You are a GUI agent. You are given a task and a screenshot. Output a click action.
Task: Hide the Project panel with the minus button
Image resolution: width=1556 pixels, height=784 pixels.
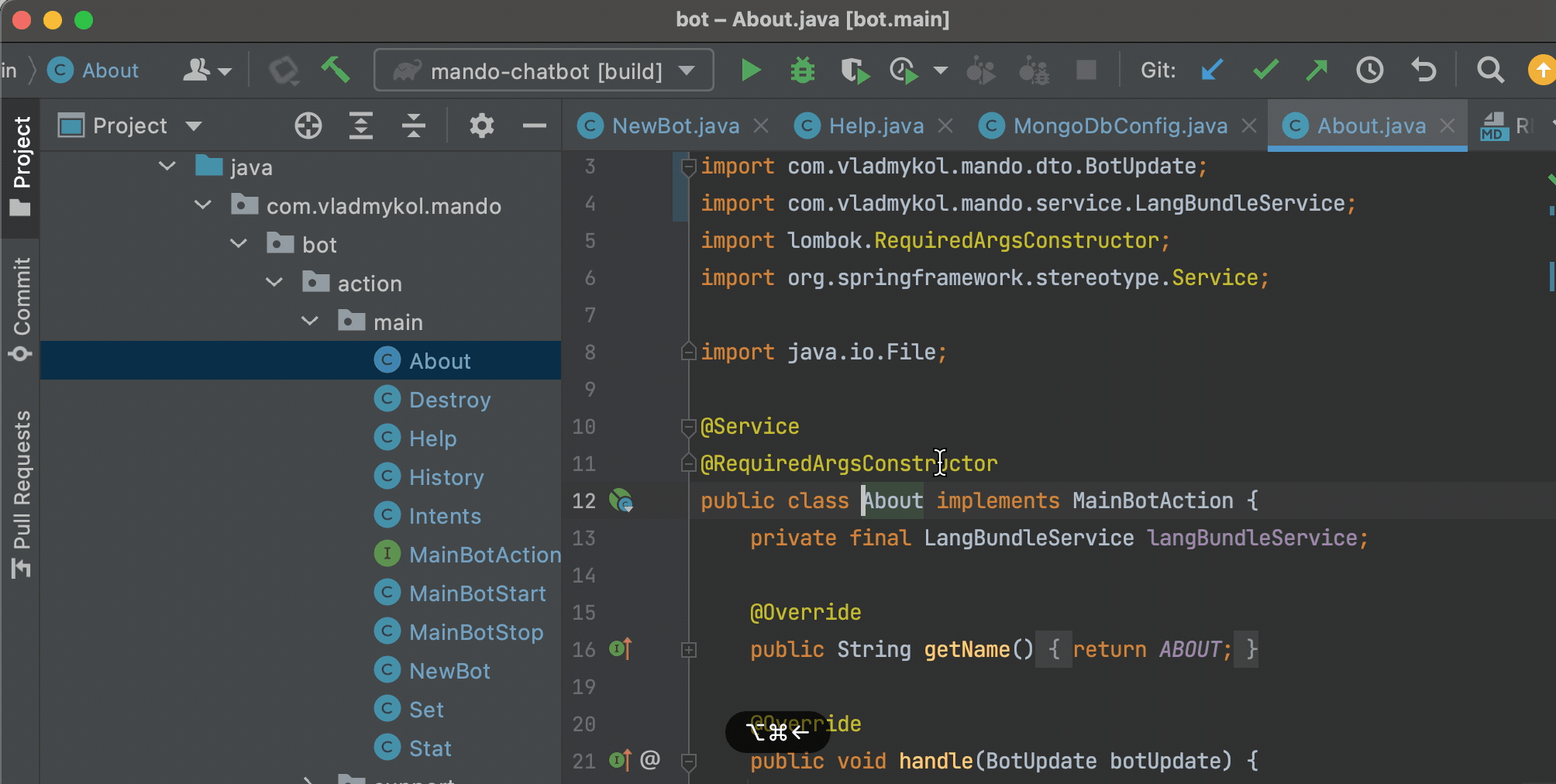coord(534,125)
